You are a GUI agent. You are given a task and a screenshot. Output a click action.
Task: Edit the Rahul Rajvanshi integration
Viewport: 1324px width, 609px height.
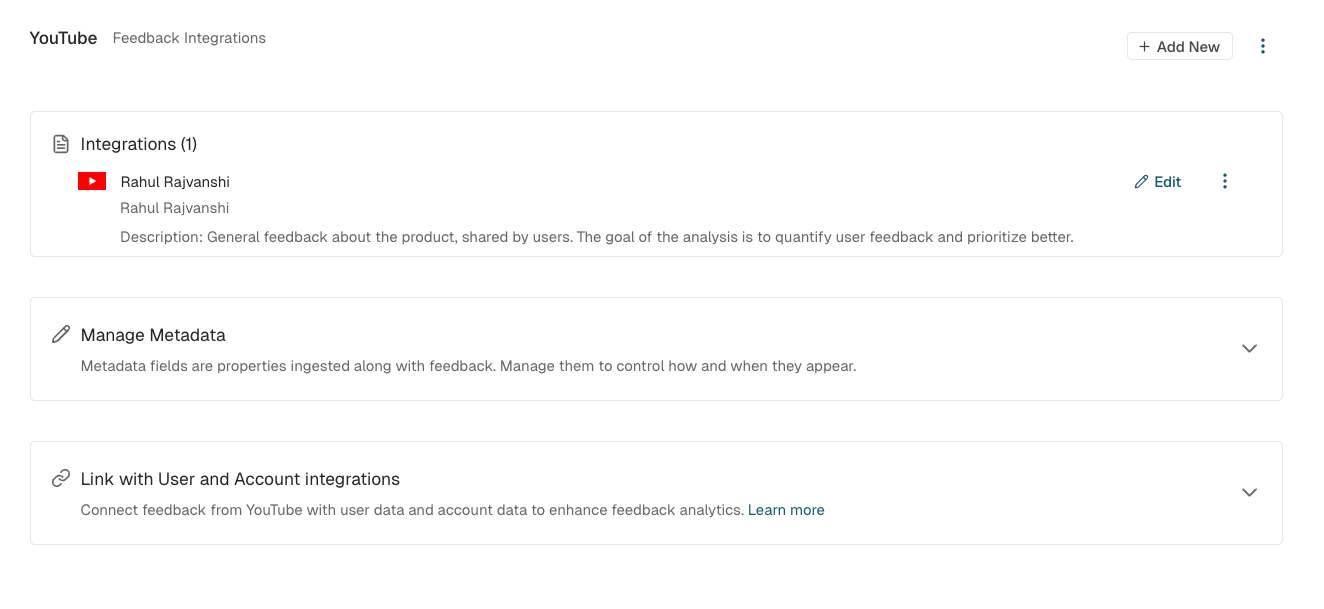(x=1158, y=182)
